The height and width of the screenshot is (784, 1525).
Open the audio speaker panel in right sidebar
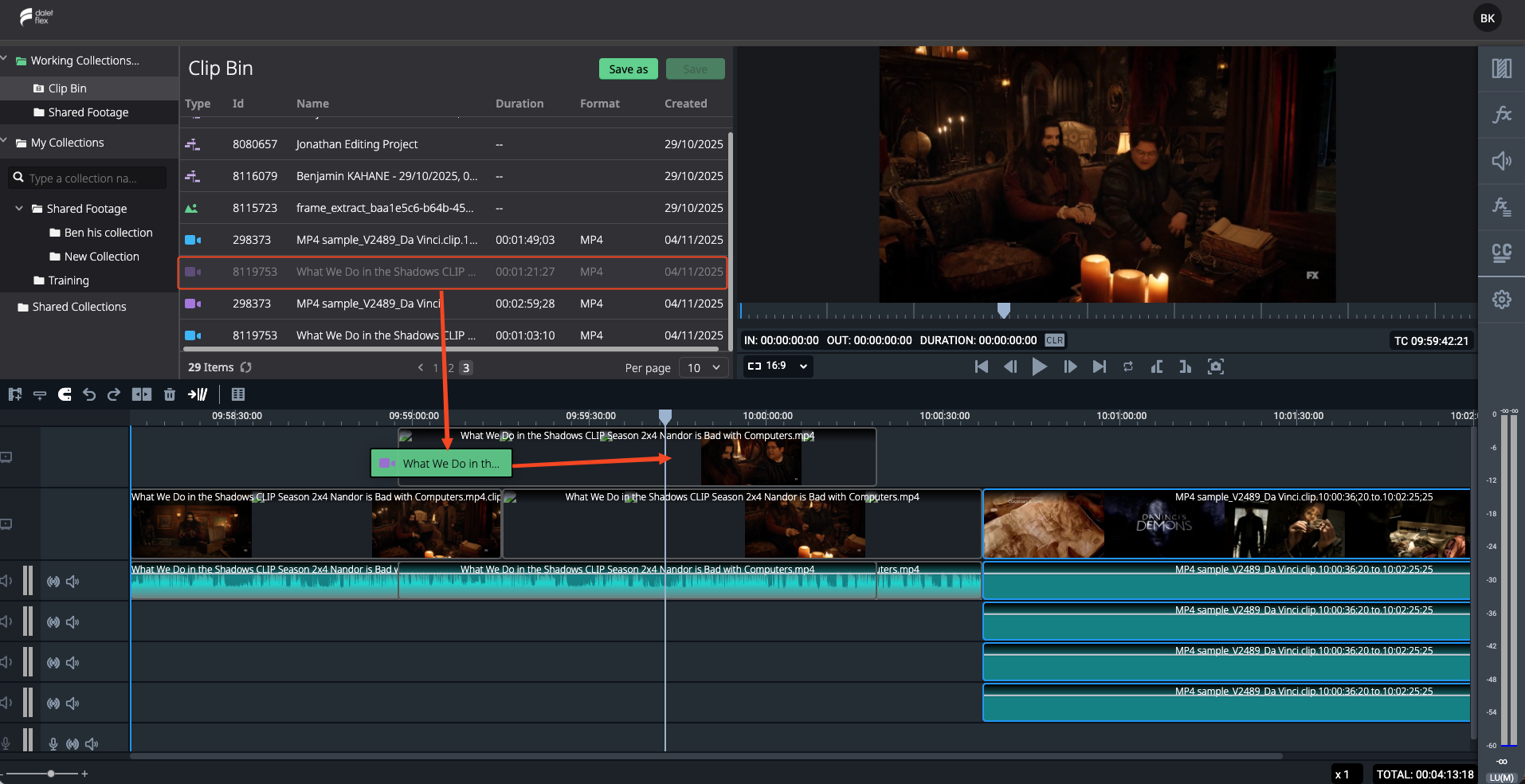1502,161
